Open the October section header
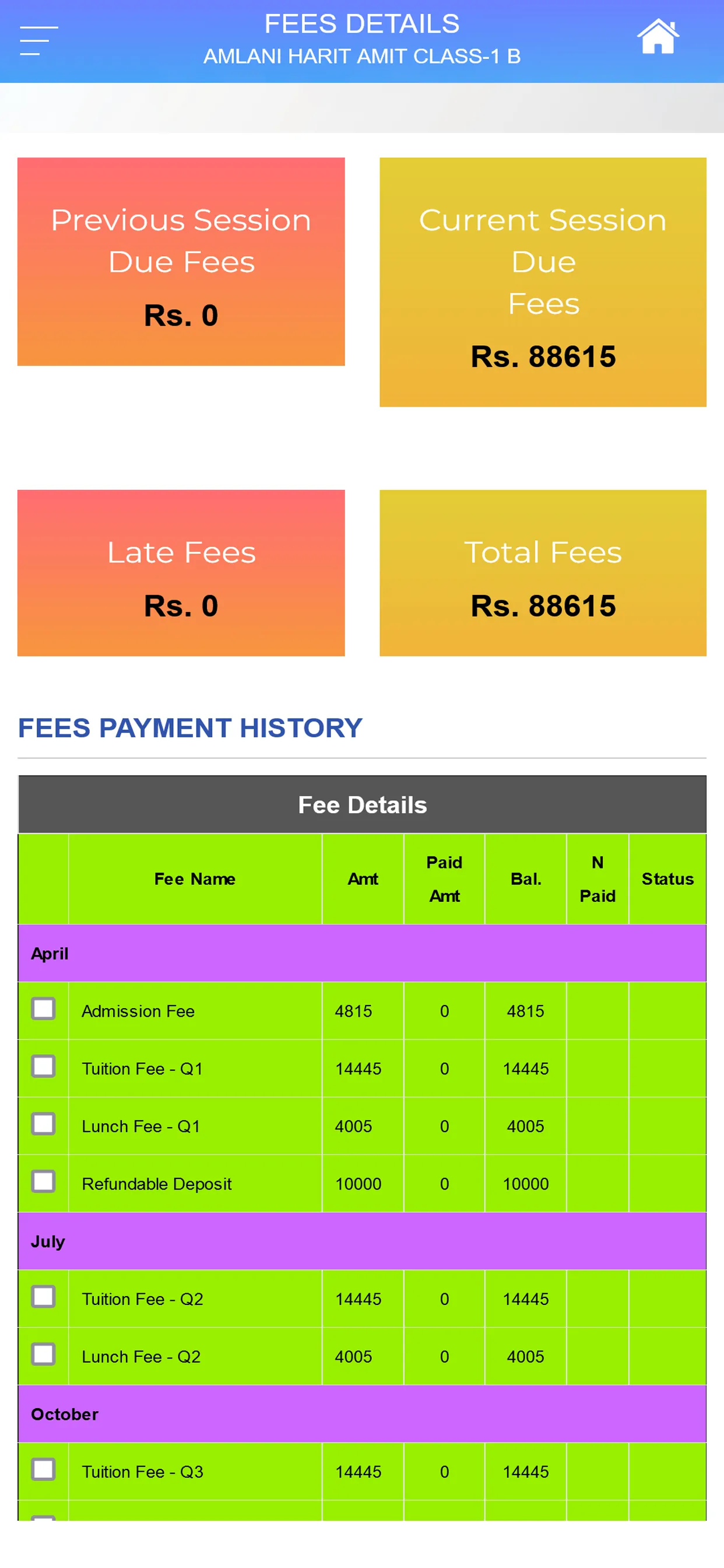724x1568 pixels. click(x=362, y=1413)
